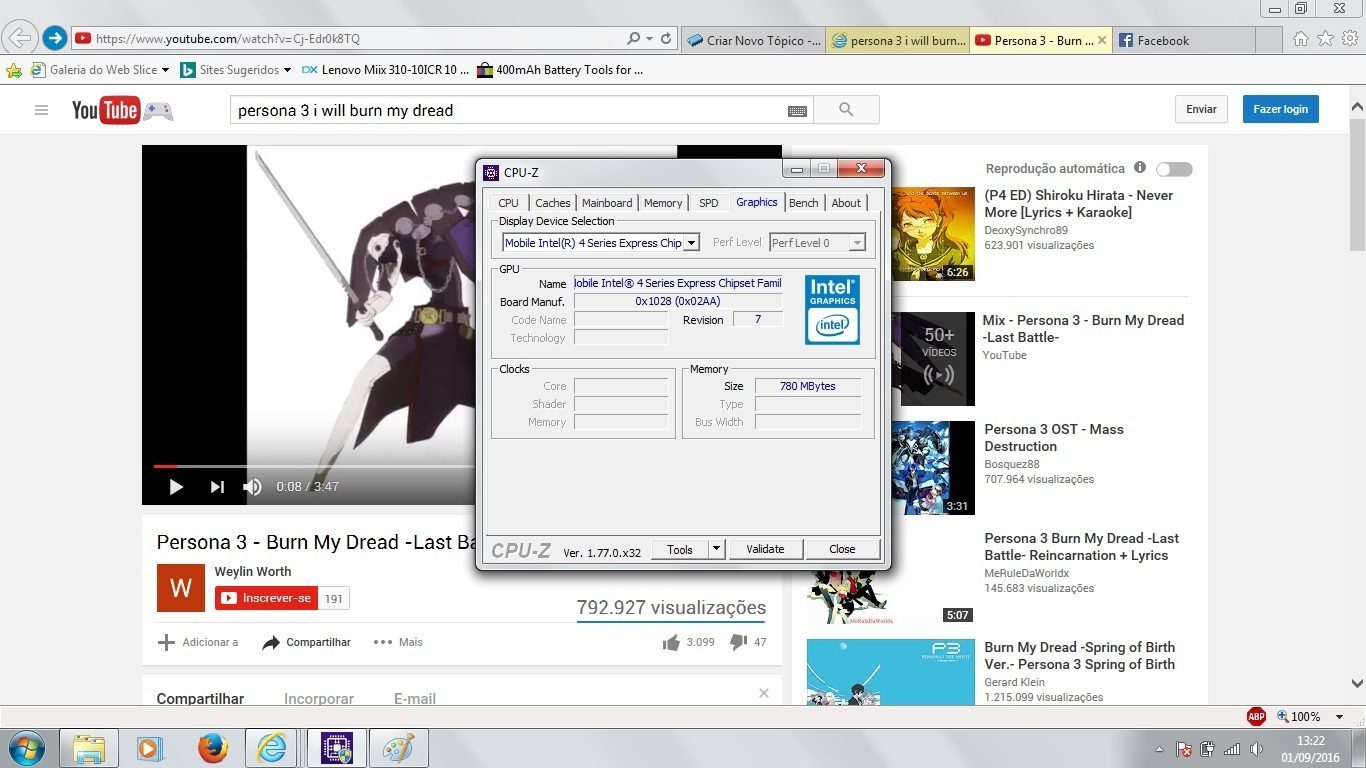
Task: Click the Enviar upload button
Action: click(1202, 109)
